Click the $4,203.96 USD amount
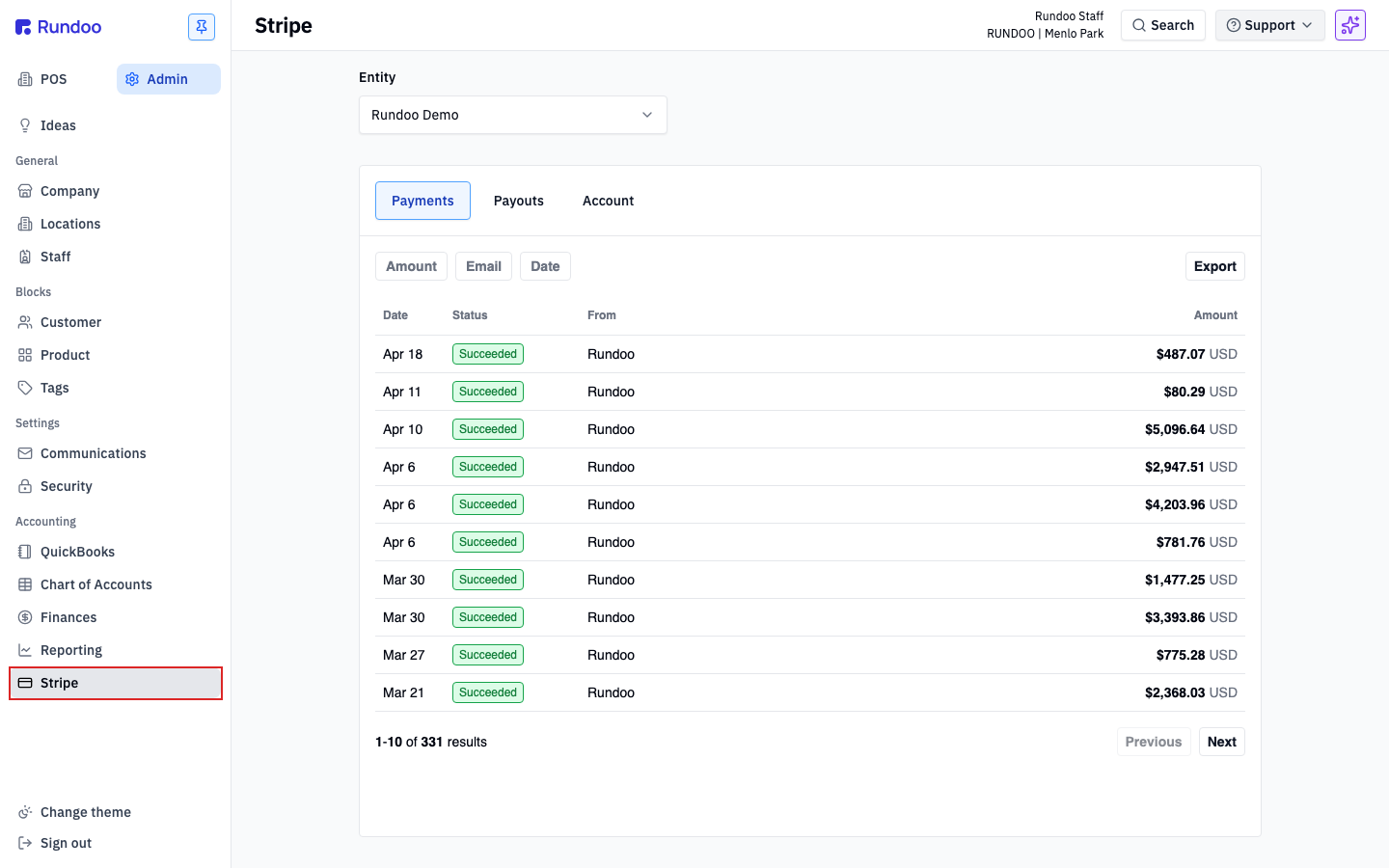1389x868 pixels. coord(1191,504)
